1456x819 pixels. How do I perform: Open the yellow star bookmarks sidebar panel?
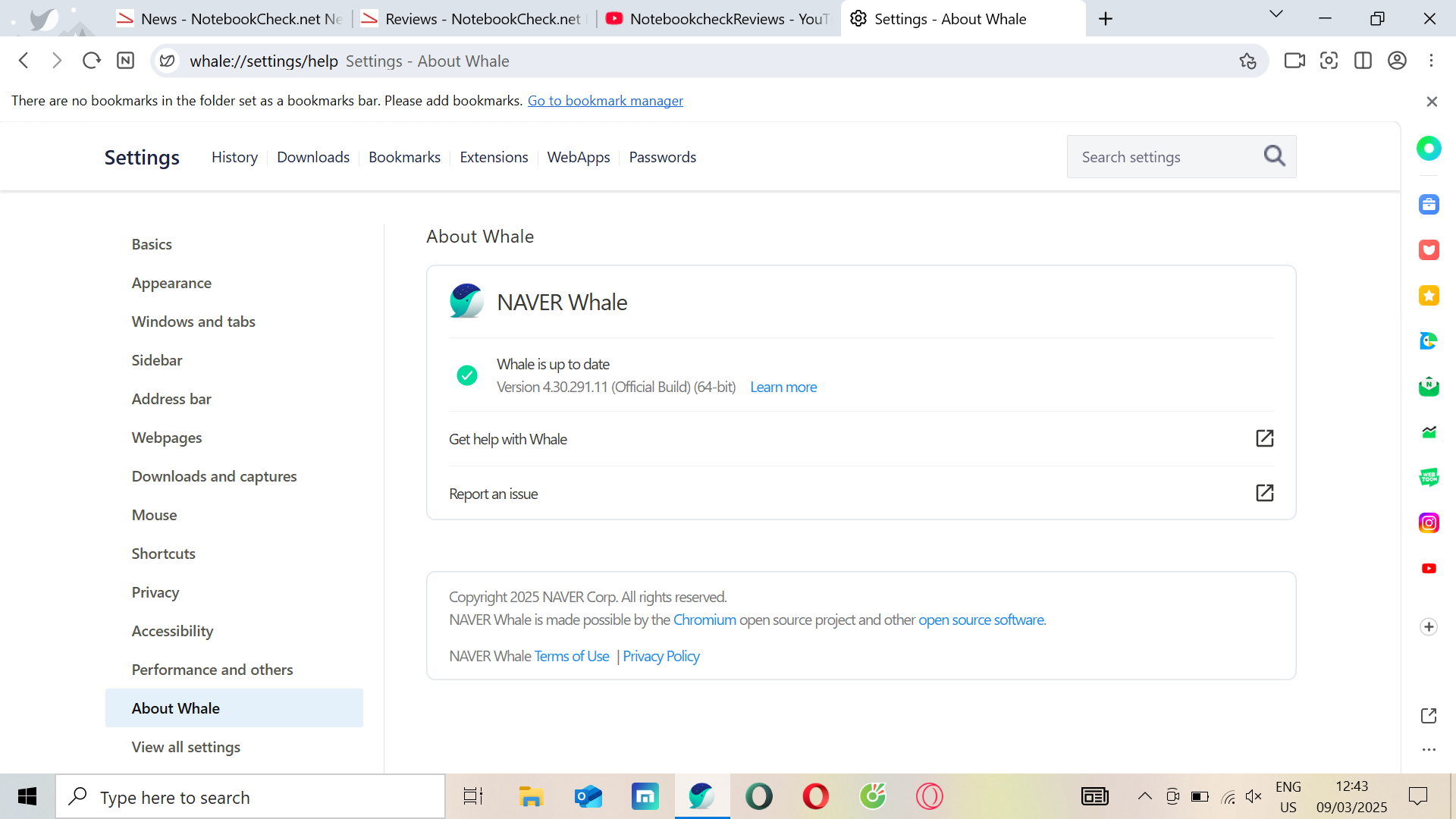point(1429,295)
